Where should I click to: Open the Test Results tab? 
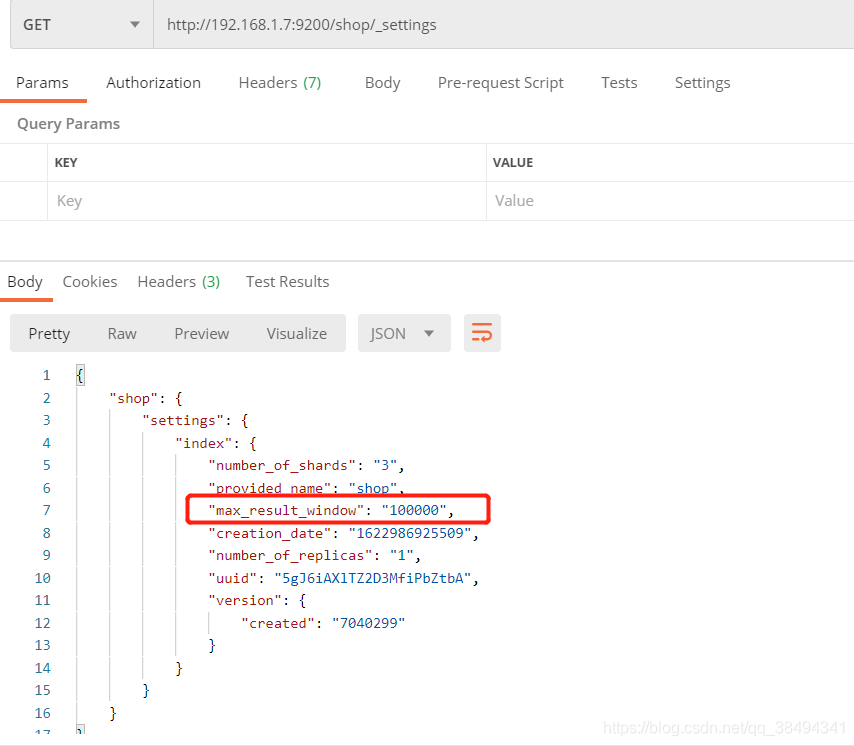(287, 282)
